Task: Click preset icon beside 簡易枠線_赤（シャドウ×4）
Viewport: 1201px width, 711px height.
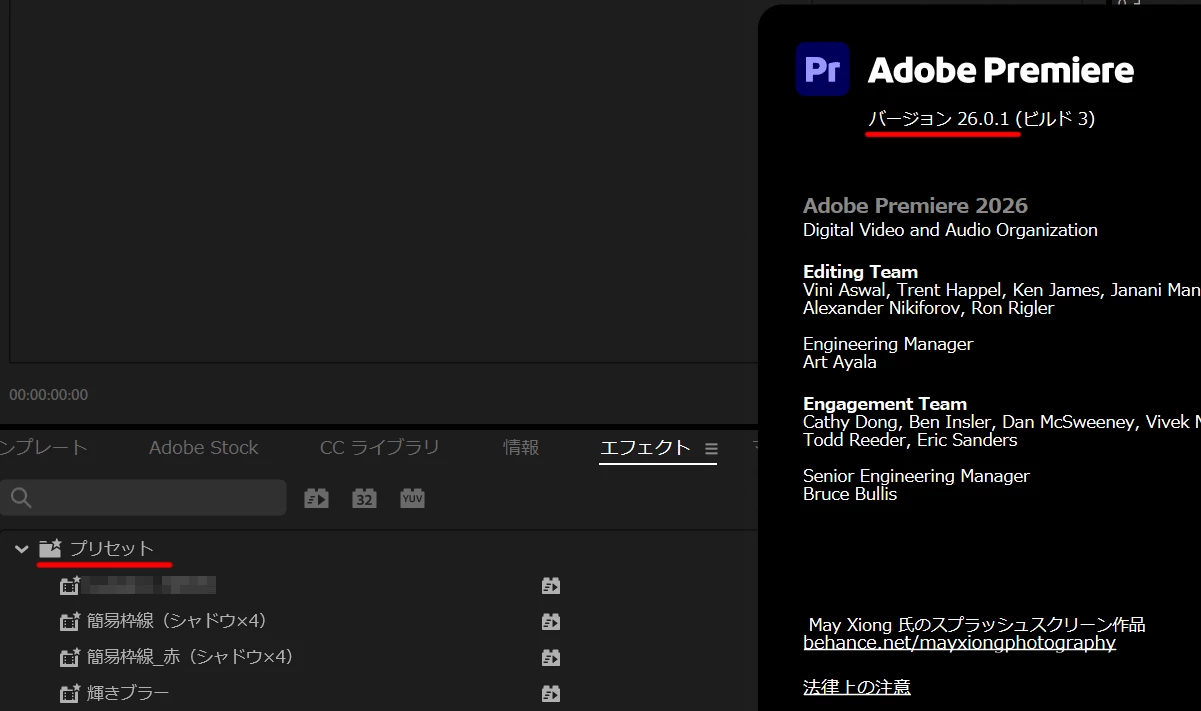Action: click(x=70, y=658)
